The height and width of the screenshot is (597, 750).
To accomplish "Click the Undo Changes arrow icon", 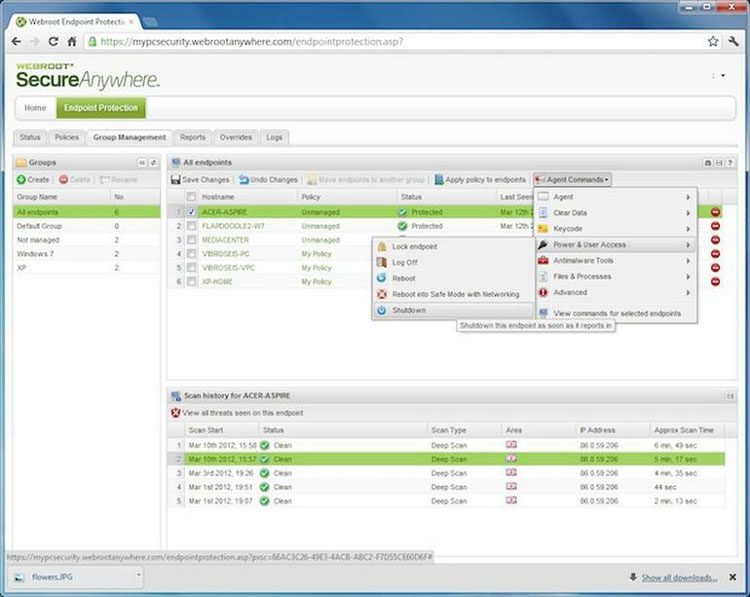I will [243, 179].
